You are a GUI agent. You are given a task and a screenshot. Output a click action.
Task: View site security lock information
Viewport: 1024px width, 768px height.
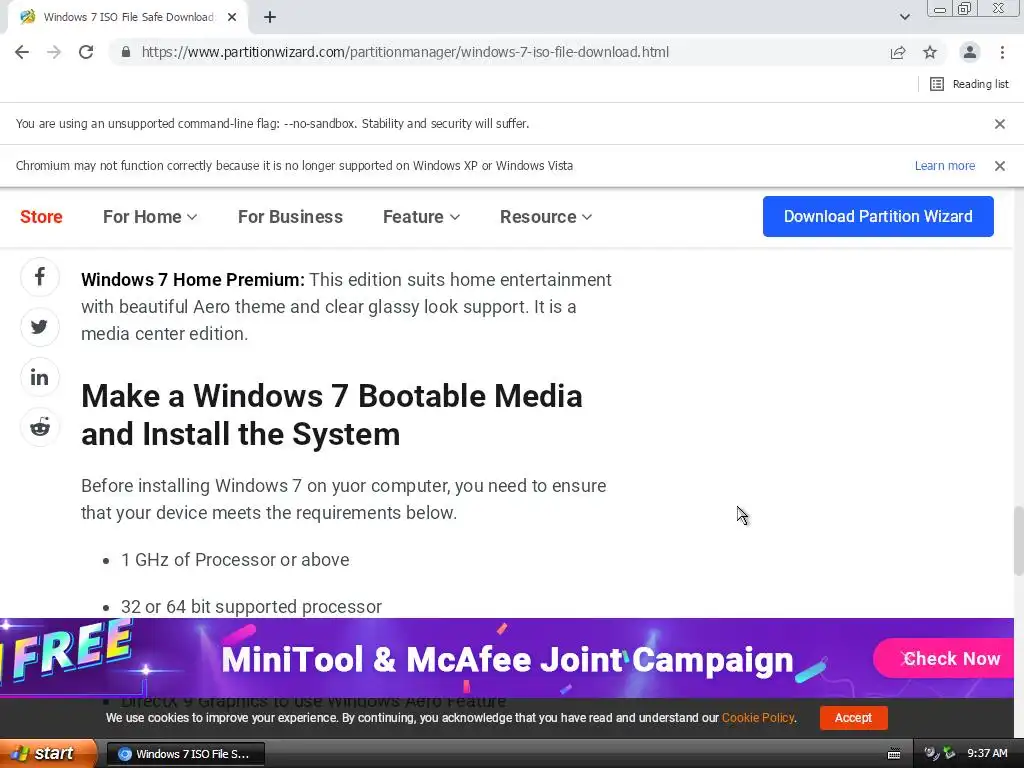click(126, 52)
